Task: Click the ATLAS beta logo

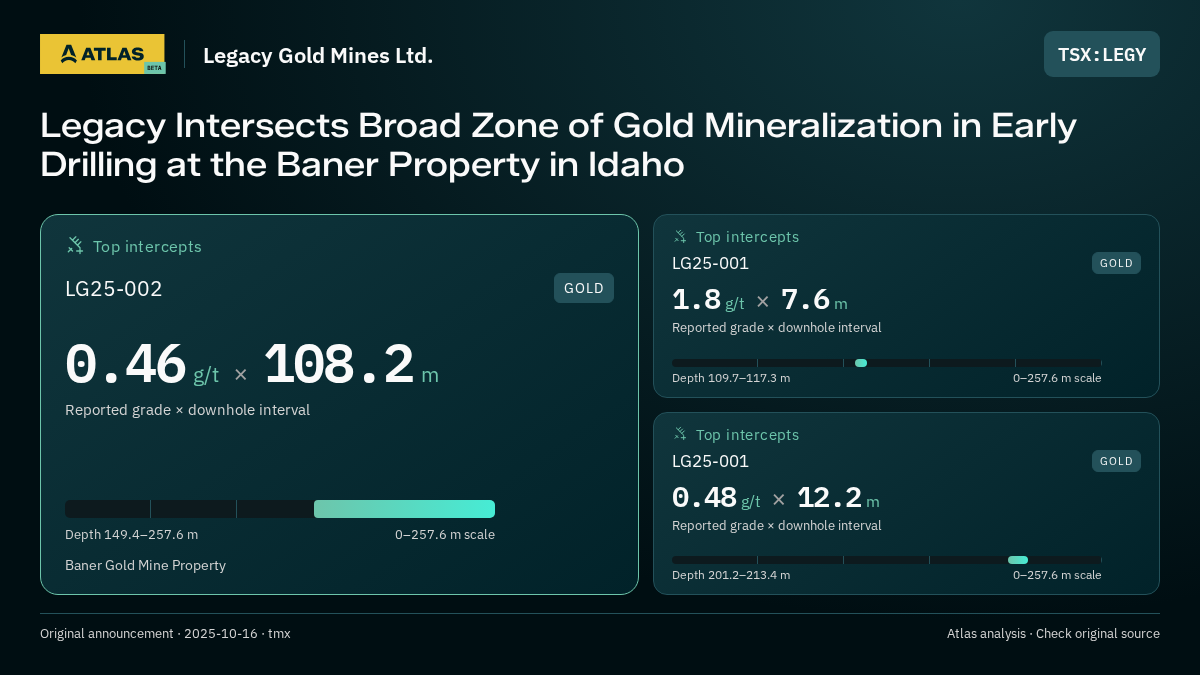Action: (102, 54)
